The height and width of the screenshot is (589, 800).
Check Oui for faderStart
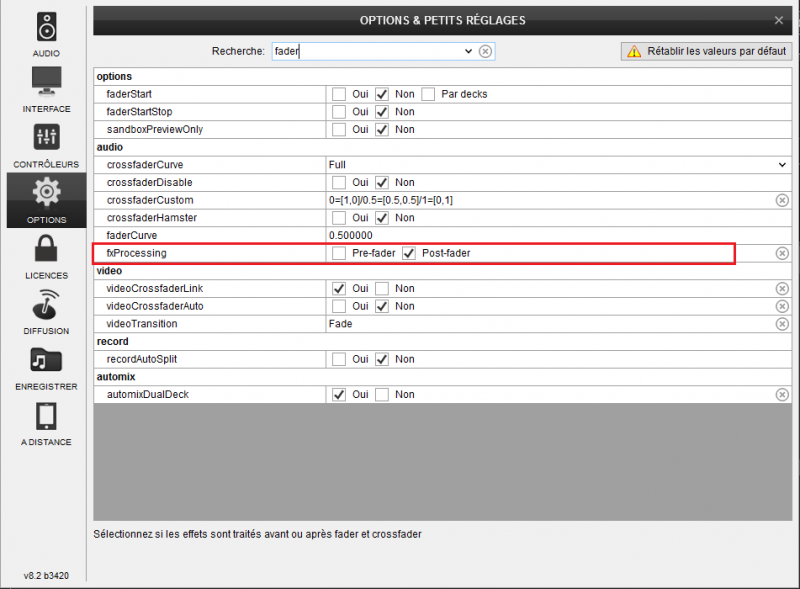coord(339,94)
